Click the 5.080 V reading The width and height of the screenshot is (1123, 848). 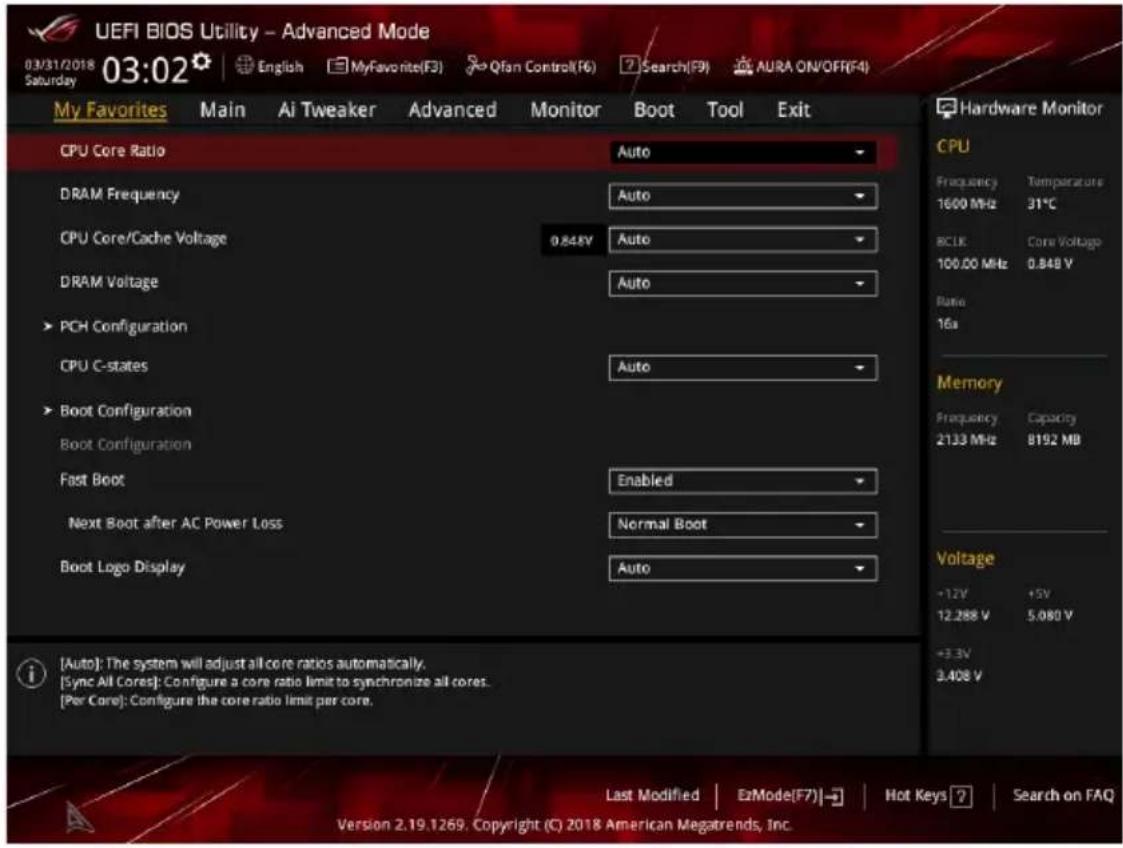(1051, 616)
